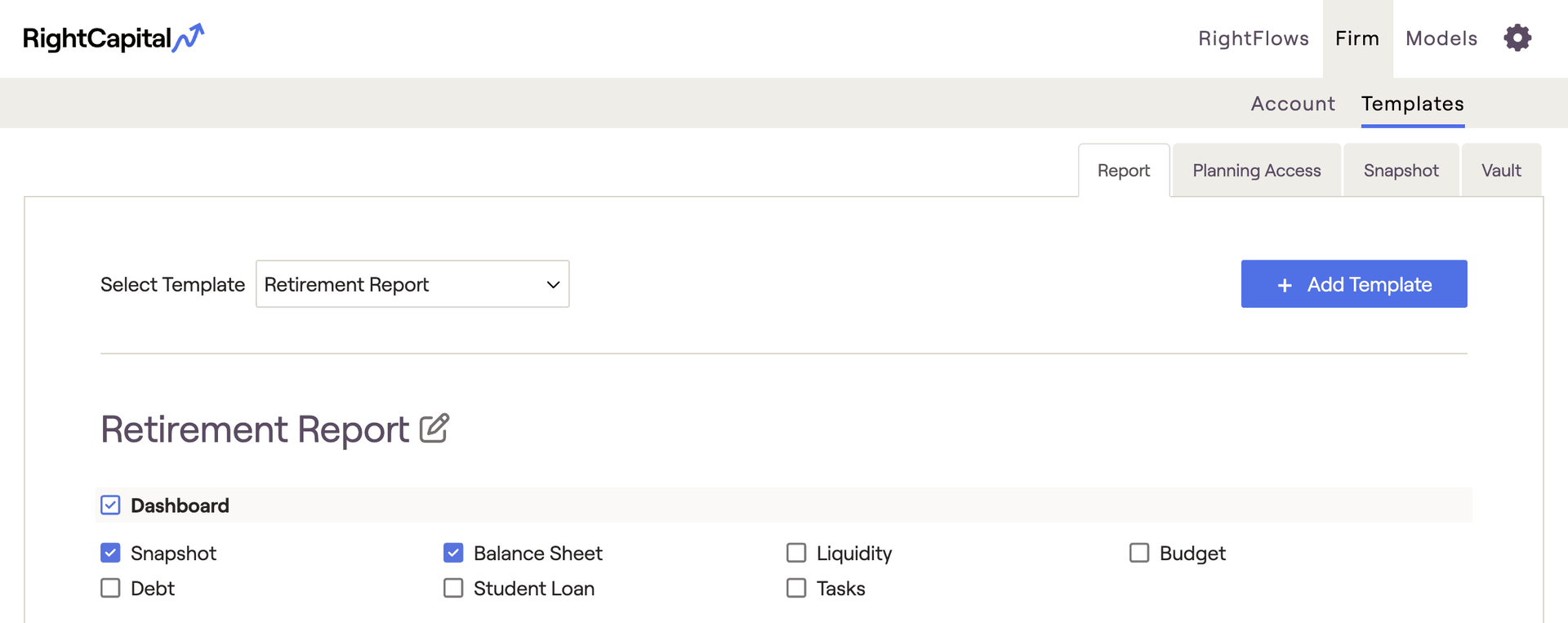Click the plus icon on Add Template
Viewport: 1568px width, 623px height.
click(1285, 285)
